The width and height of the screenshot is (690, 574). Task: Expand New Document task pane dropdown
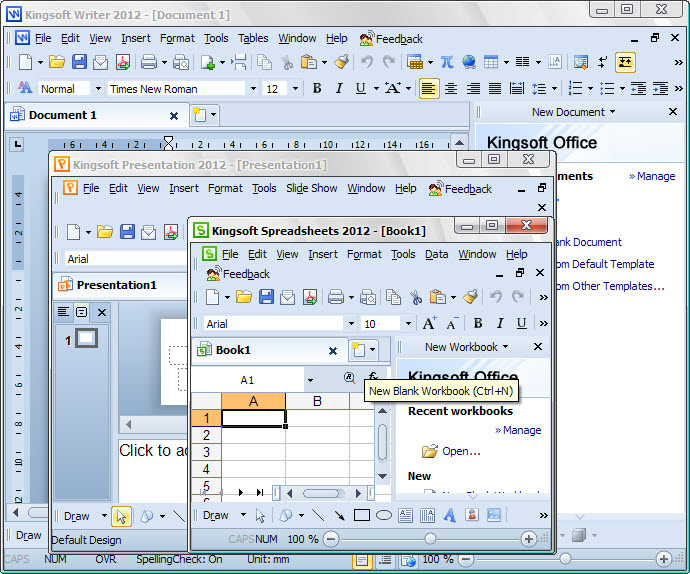pos(612,112)
